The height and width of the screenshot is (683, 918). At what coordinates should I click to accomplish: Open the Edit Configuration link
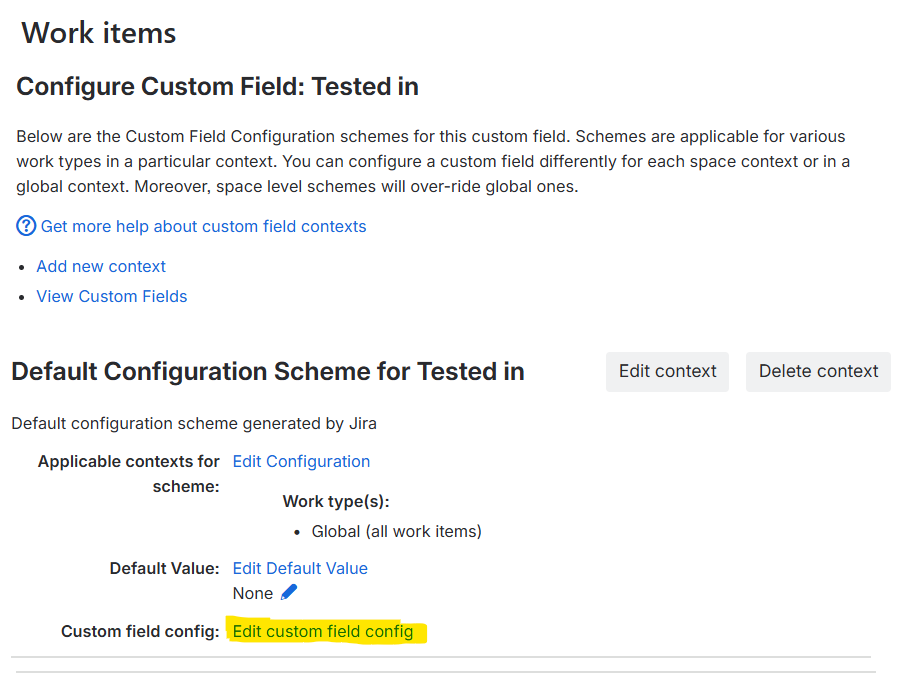301,461
